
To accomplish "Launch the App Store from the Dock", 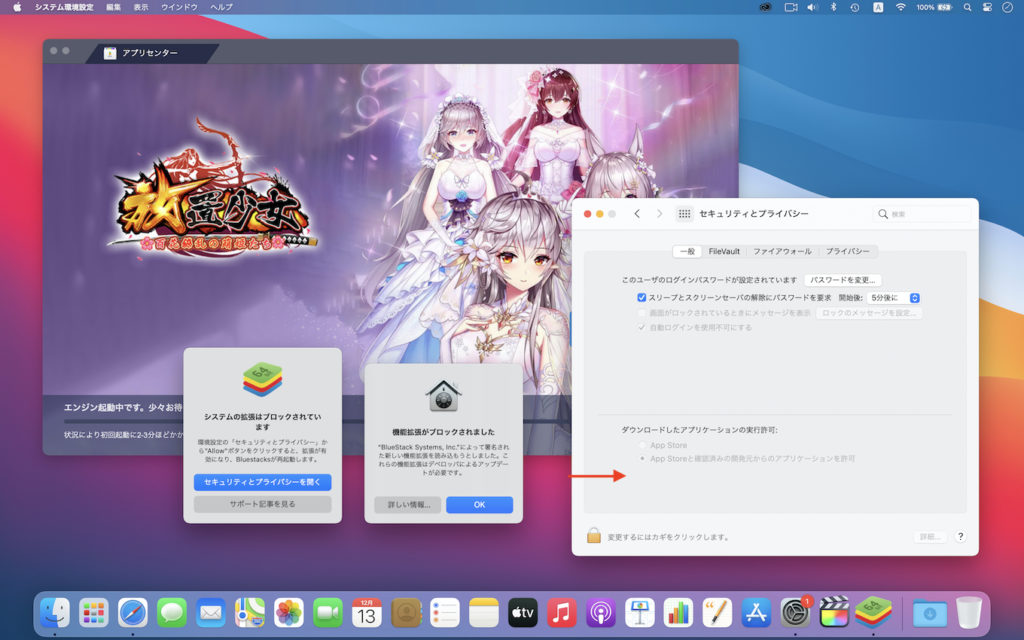I will coord(755,612).
